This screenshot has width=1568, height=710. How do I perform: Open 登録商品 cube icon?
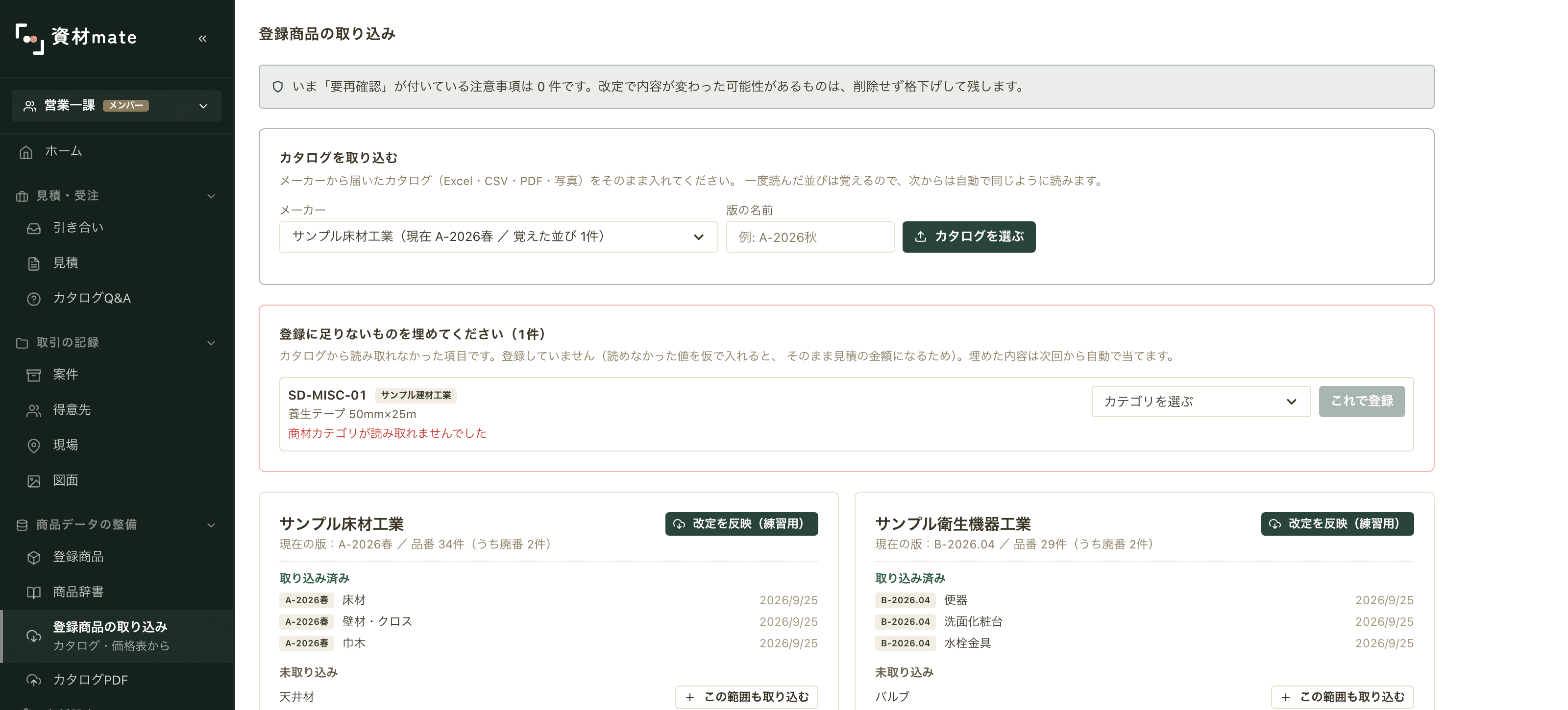34,557
